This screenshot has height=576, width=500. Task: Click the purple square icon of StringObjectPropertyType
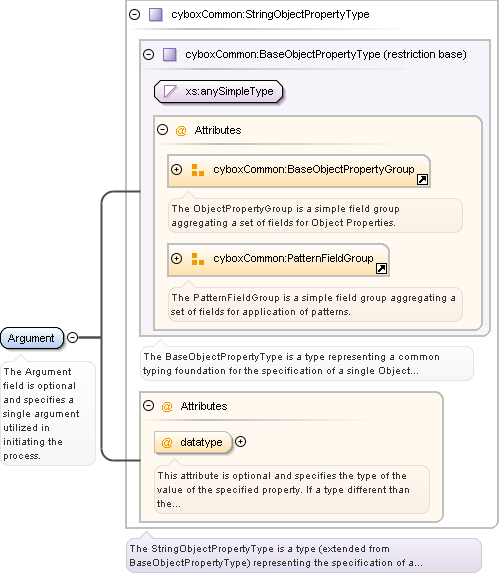(x=156, y=15)
